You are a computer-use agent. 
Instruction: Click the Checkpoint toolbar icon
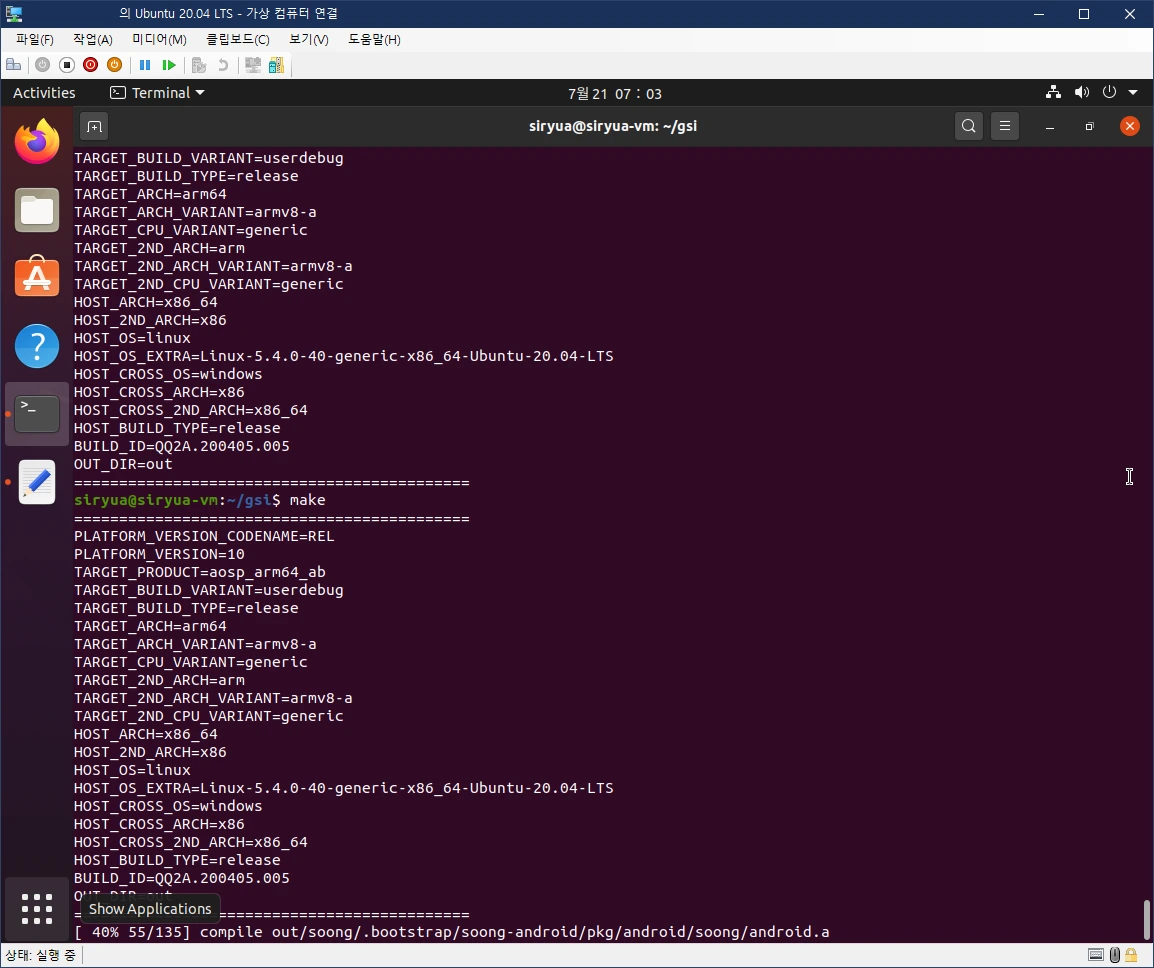point(199,65)
